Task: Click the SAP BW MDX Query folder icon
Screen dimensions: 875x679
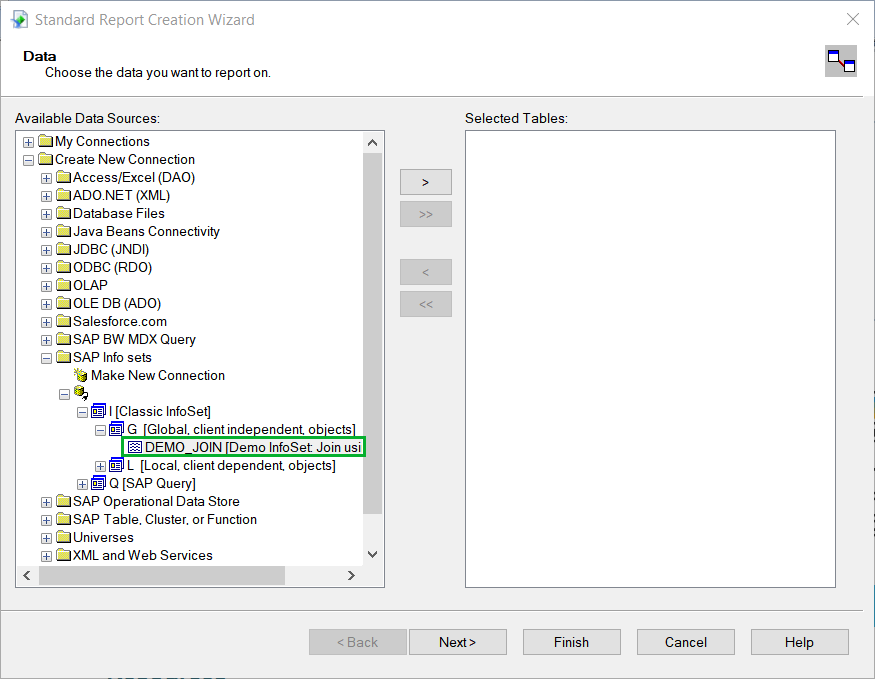Action: (64, 339)
